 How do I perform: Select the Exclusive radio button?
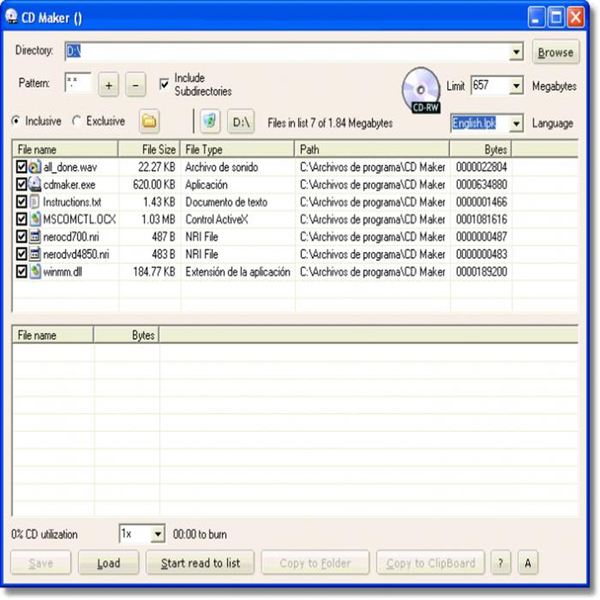(x=77, y=121)
